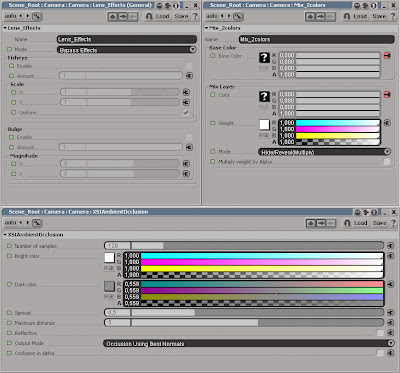Click connection icon for Maximum distance
The height and width of the screenshot is (373, 400).
[x=390, y=323]
